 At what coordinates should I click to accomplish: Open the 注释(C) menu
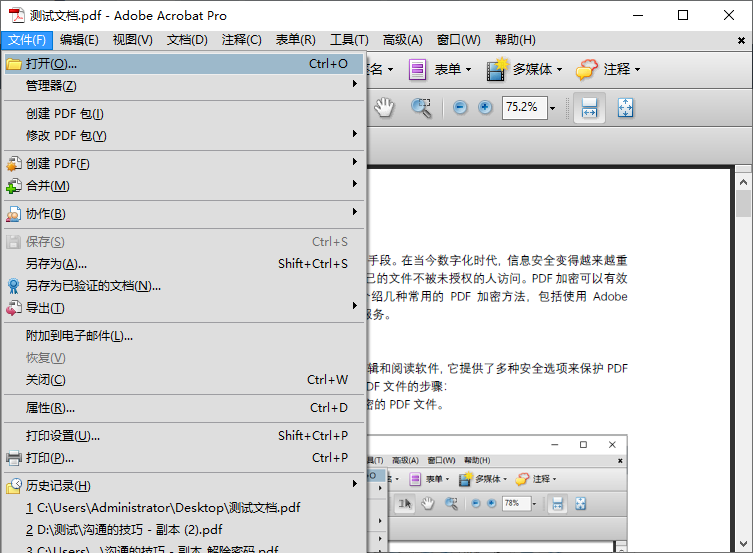click(x=242, y=40)
